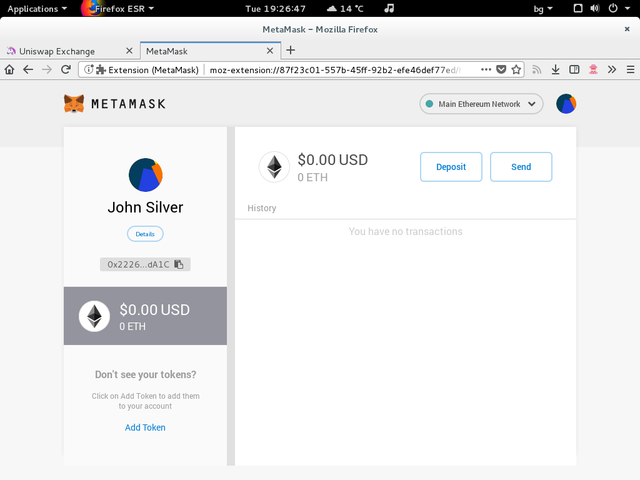
Task: Select the MetaMask browser tab
Action: [x=210, y=51]
